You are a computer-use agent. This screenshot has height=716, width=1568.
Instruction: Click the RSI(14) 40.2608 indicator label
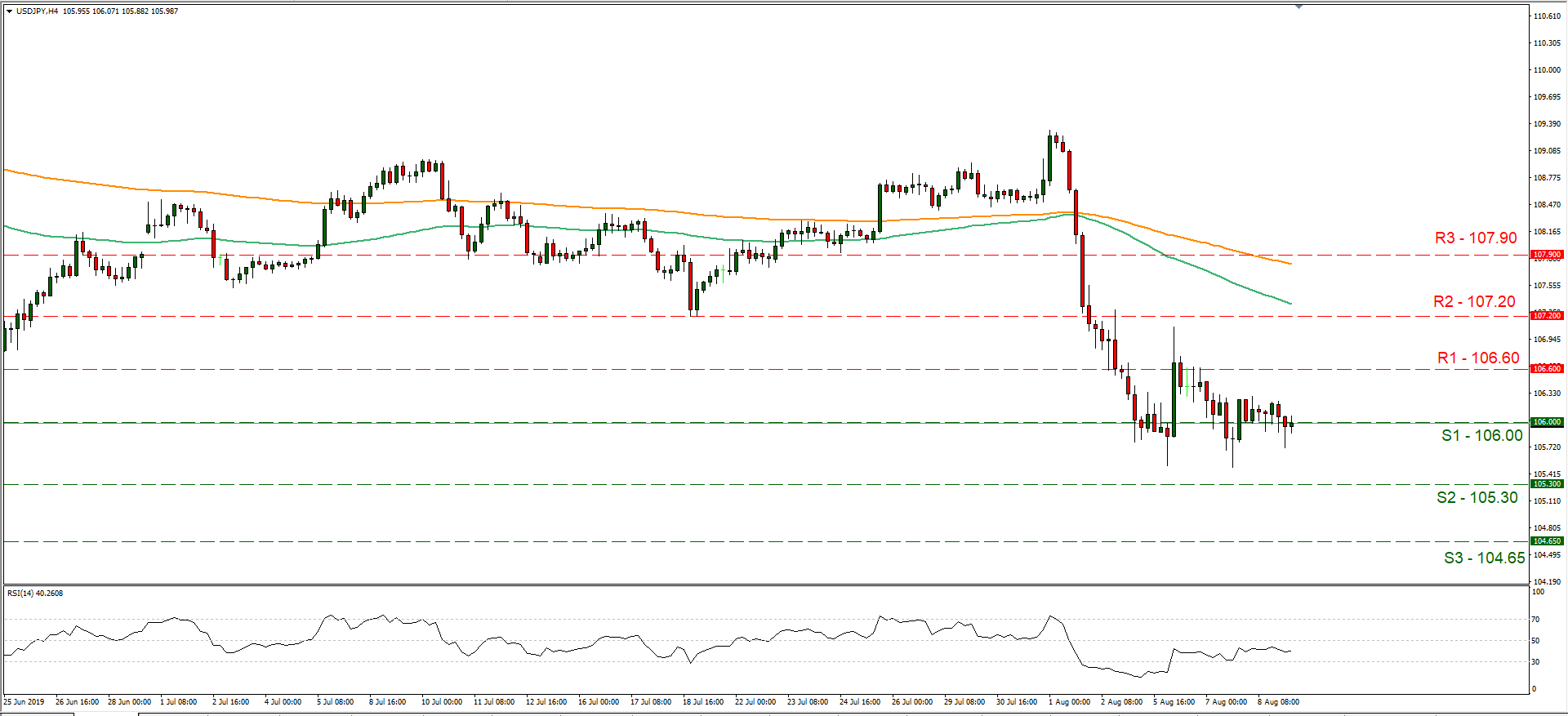pos(35,594)
